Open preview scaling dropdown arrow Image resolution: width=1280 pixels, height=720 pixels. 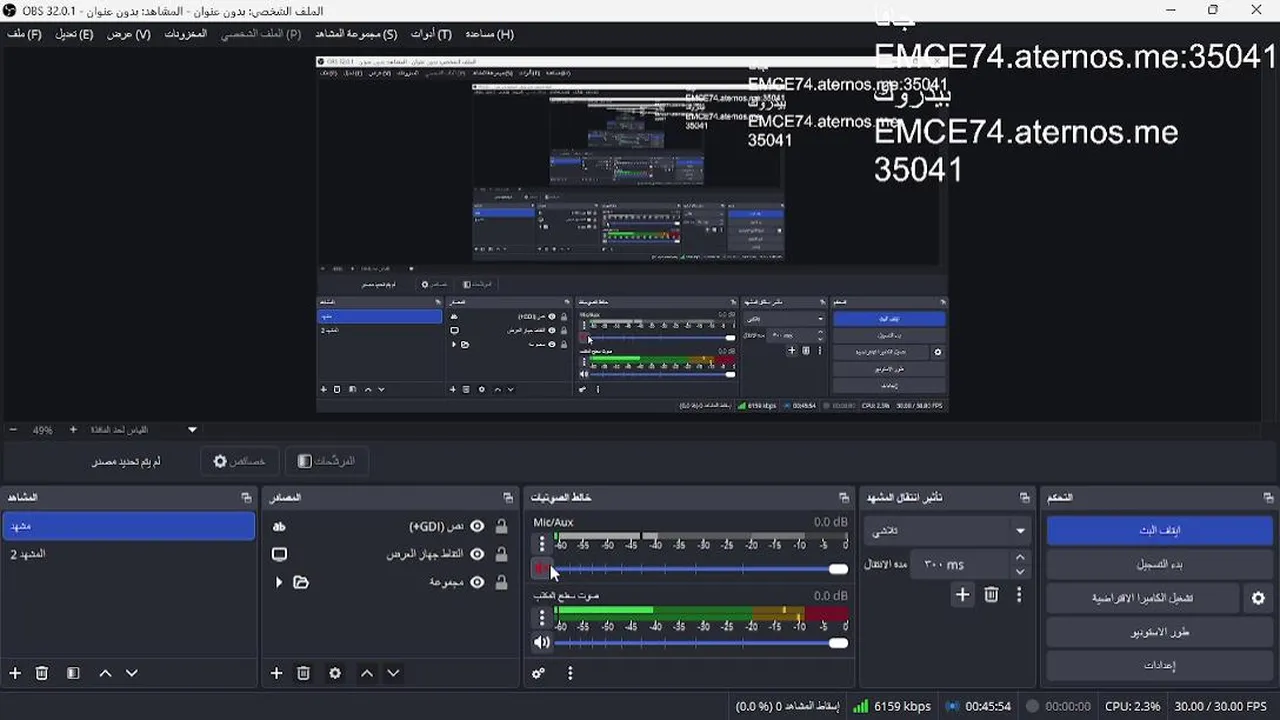(x=192, y=430)
